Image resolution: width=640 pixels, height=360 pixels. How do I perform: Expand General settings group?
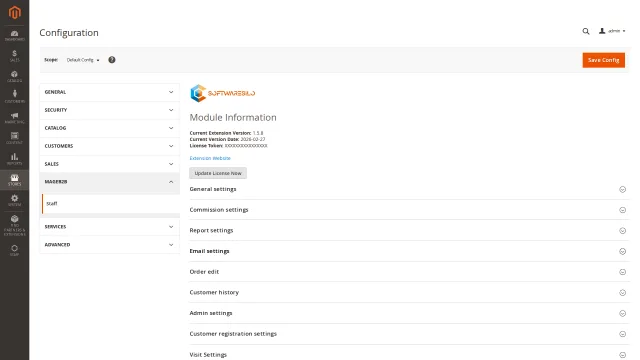[409, 189]
